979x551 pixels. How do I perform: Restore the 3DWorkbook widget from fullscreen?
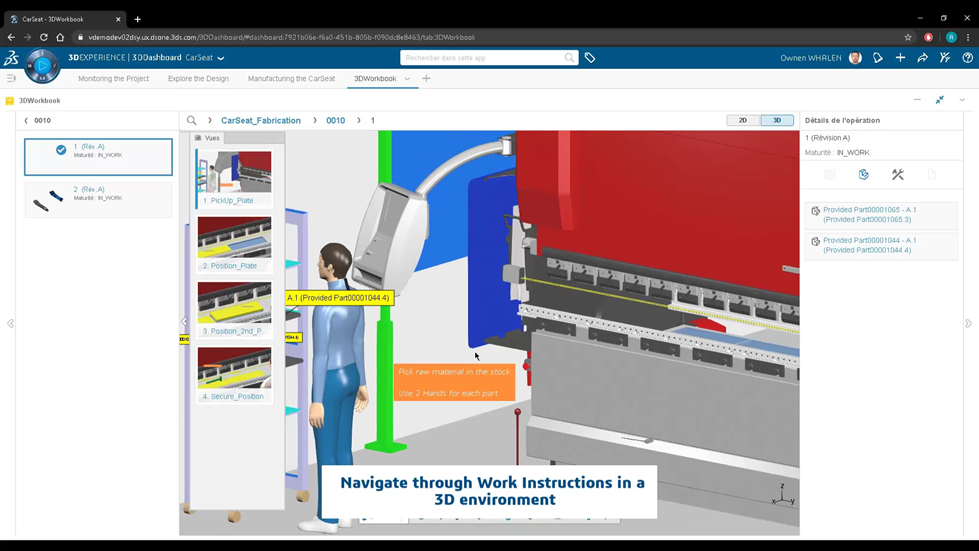click(940, 100)
